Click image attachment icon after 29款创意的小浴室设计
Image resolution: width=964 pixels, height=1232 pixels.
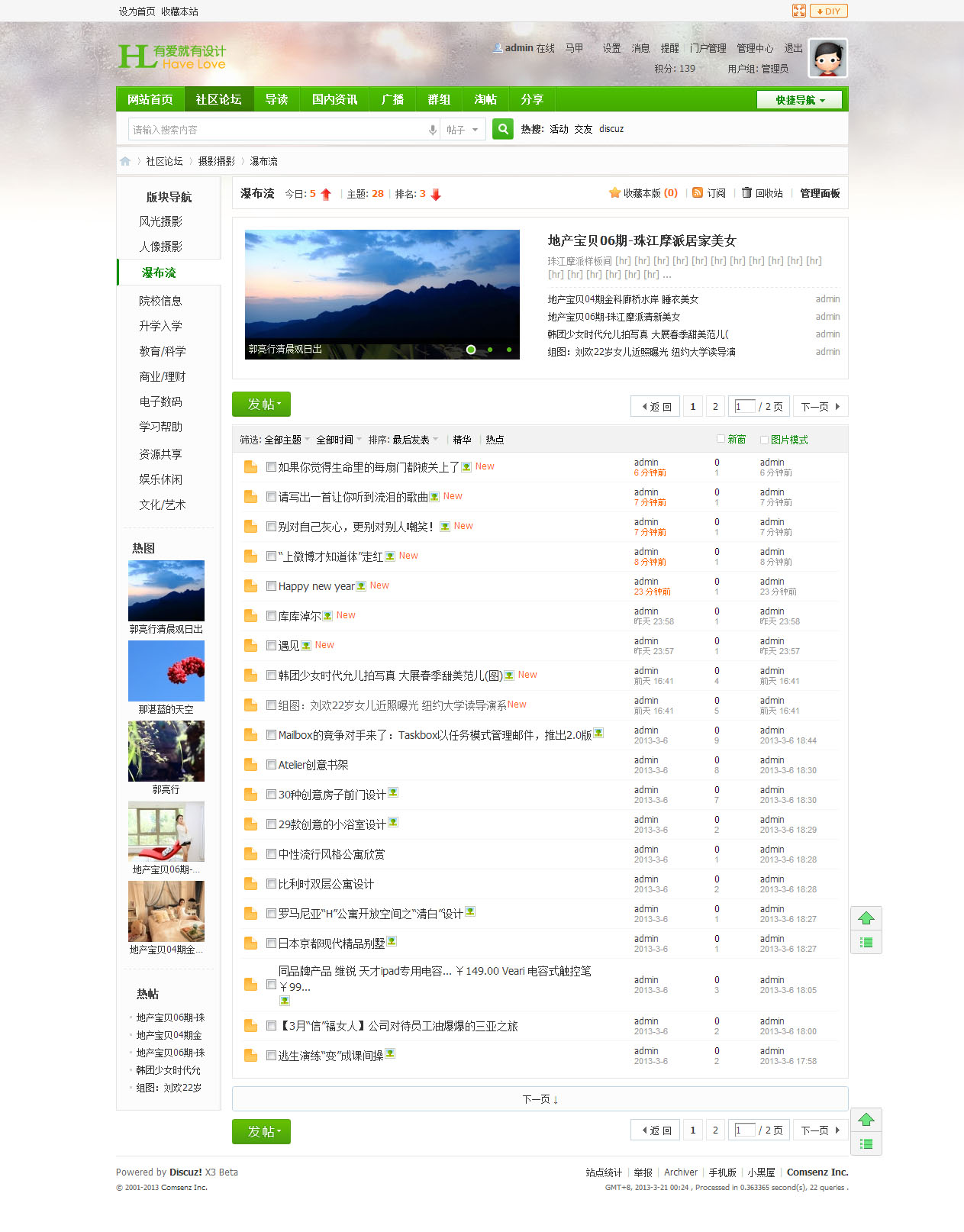click(x=393, y=822)
